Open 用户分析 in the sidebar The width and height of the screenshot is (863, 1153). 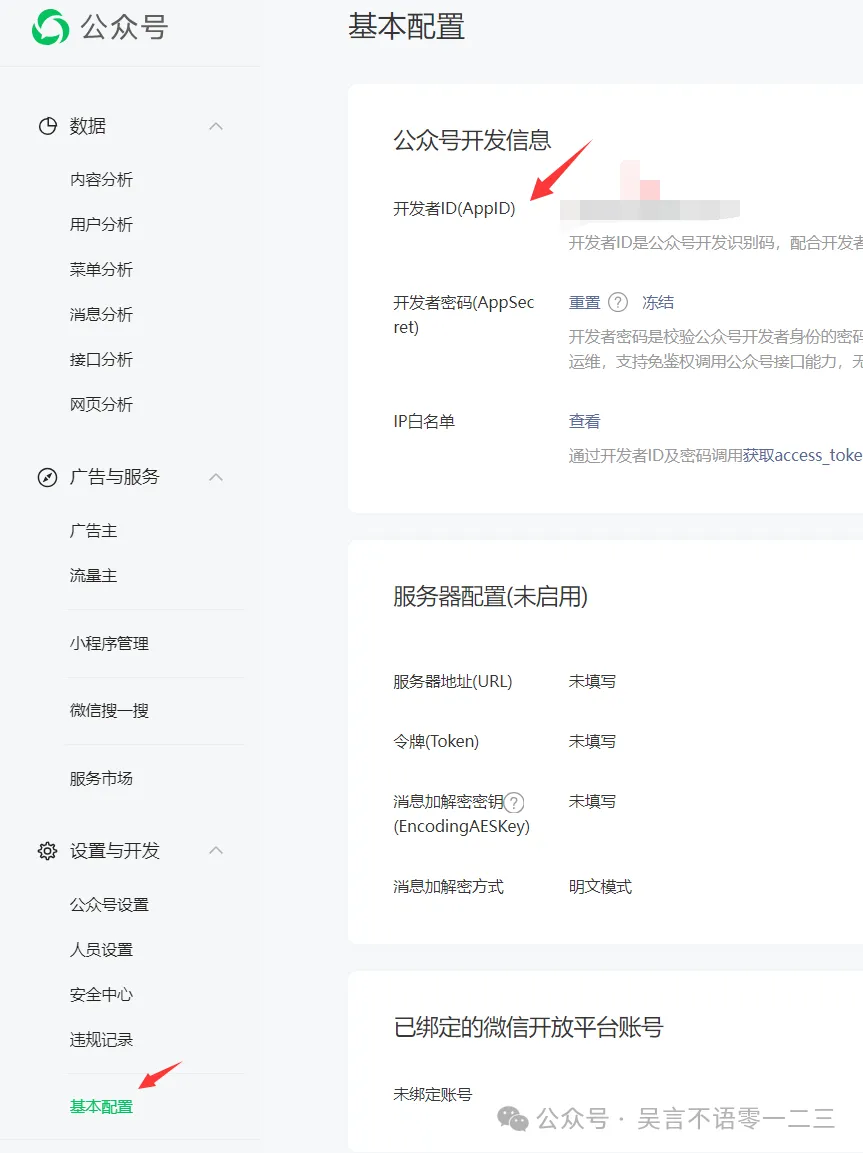pyautogui.click(x=101, y=225)
